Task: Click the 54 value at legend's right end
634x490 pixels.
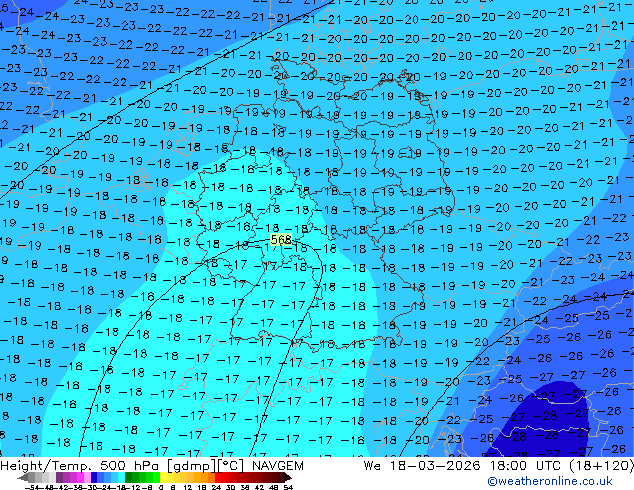Action: 288,487
